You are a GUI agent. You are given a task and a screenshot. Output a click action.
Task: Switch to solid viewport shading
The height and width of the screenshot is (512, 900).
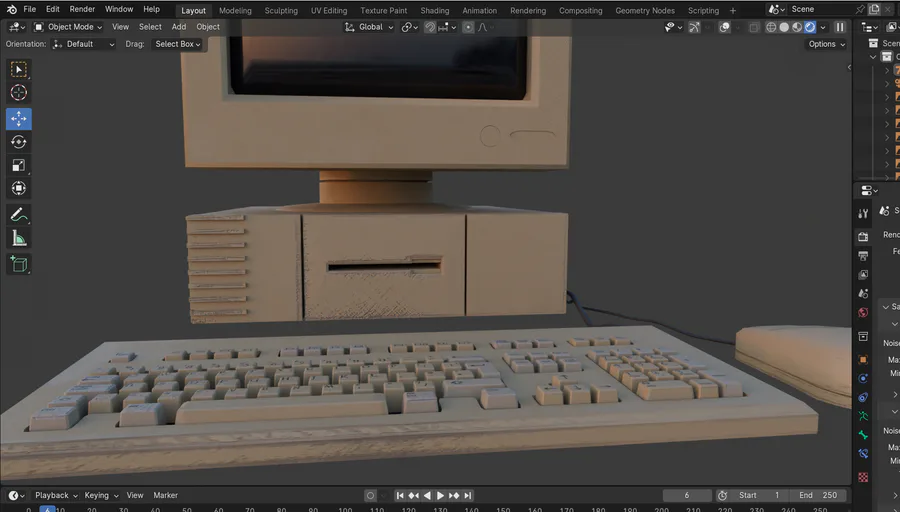[784, 27]
